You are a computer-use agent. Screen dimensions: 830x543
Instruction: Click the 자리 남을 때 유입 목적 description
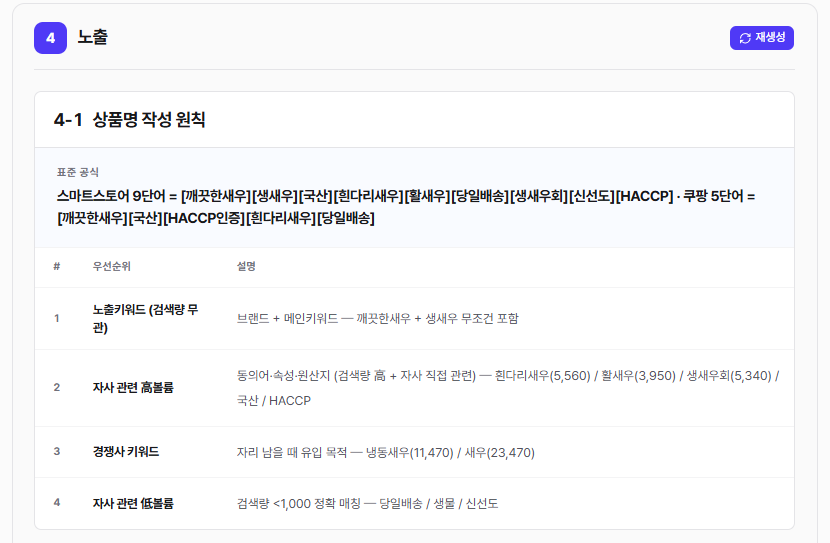(x=385, y=452)
